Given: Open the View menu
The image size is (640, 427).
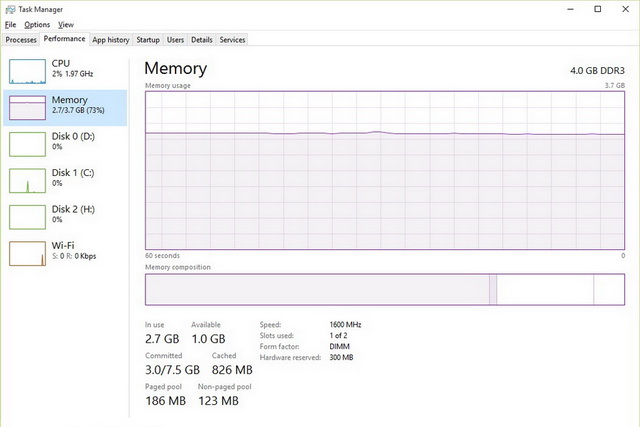Looking at the screenshot, I should (66, 24).
